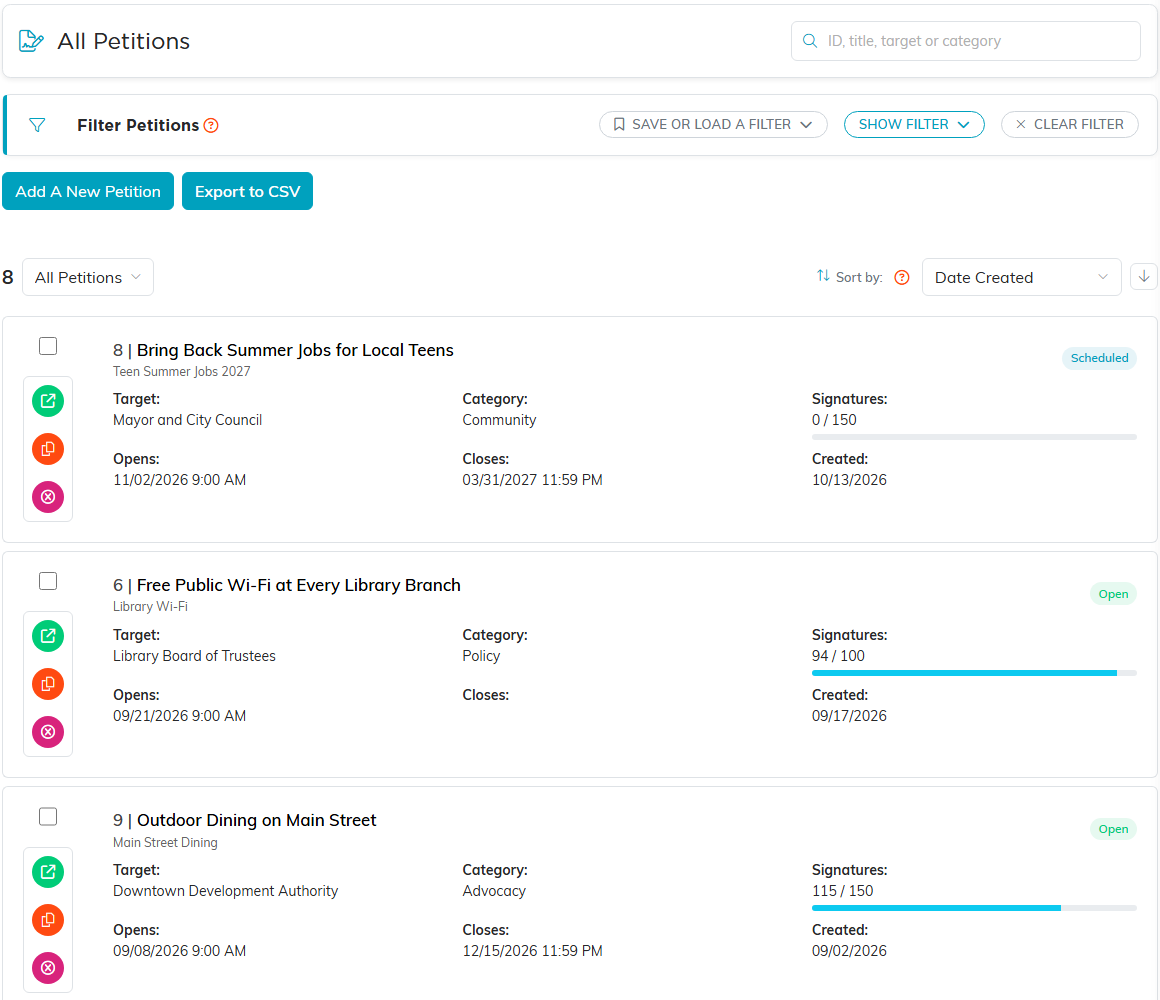The height and width of the screenshot is (1000, 1160).
Task: Click the Filter Petitions heading
Action: coord(138,125)
